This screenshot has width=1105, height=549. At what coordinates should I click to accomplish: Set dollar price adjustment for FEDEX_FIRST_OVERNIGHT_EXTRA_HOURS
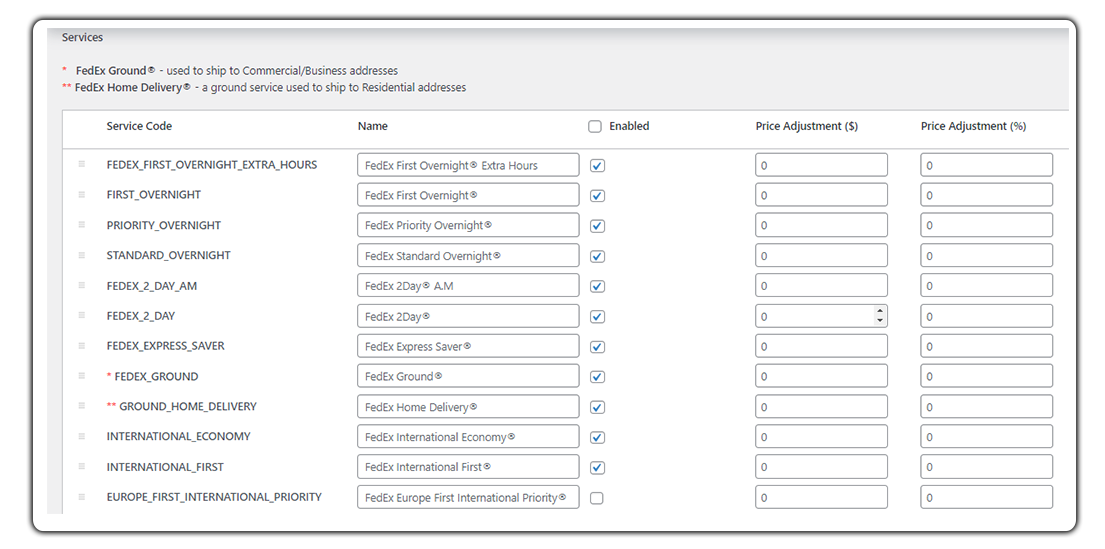point(821,165)
